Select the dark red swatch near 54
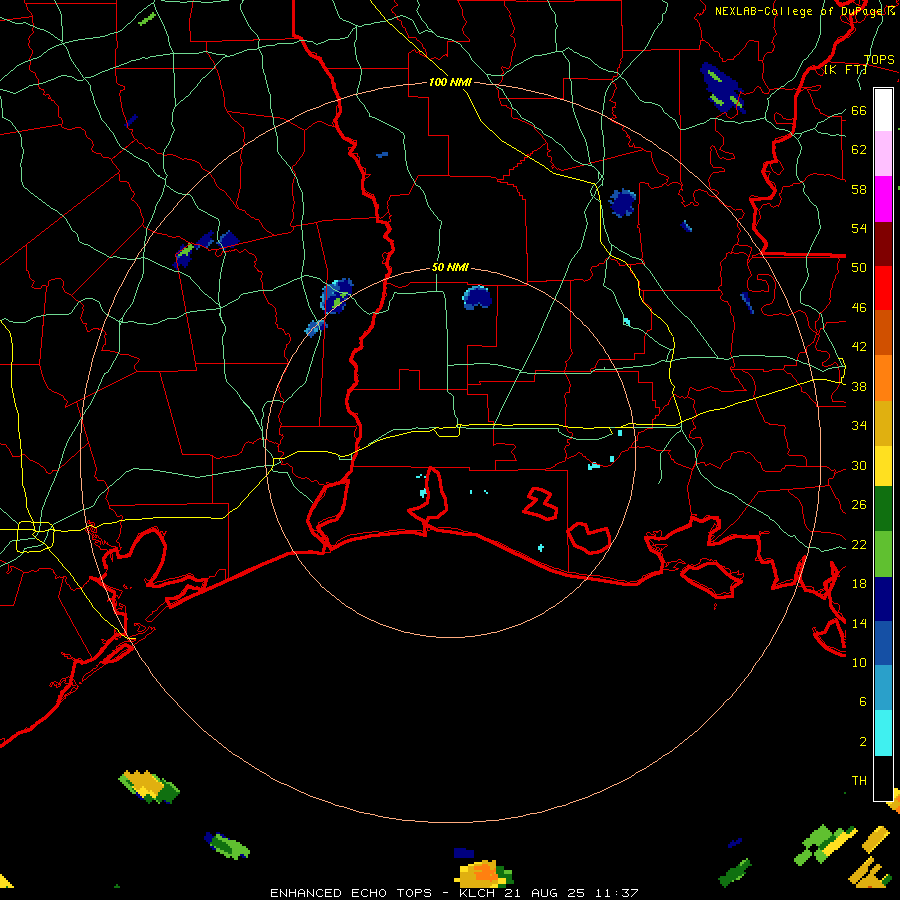This screenshot has width=900, height=900. point(883,244)
